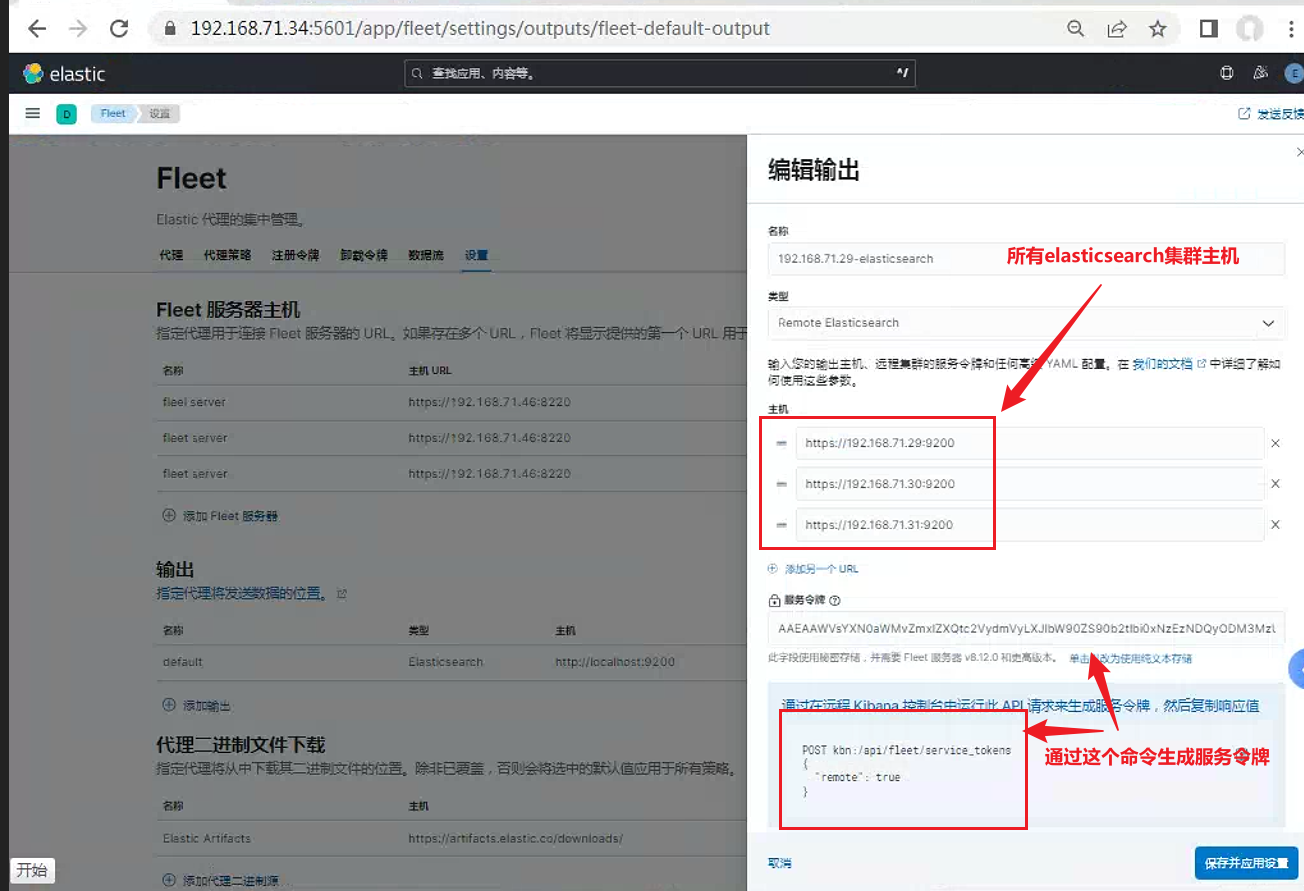Screen dimensions: 1304x891
Task: Open the Kibana hamburger navigation menu
Action: coord(33,114)
